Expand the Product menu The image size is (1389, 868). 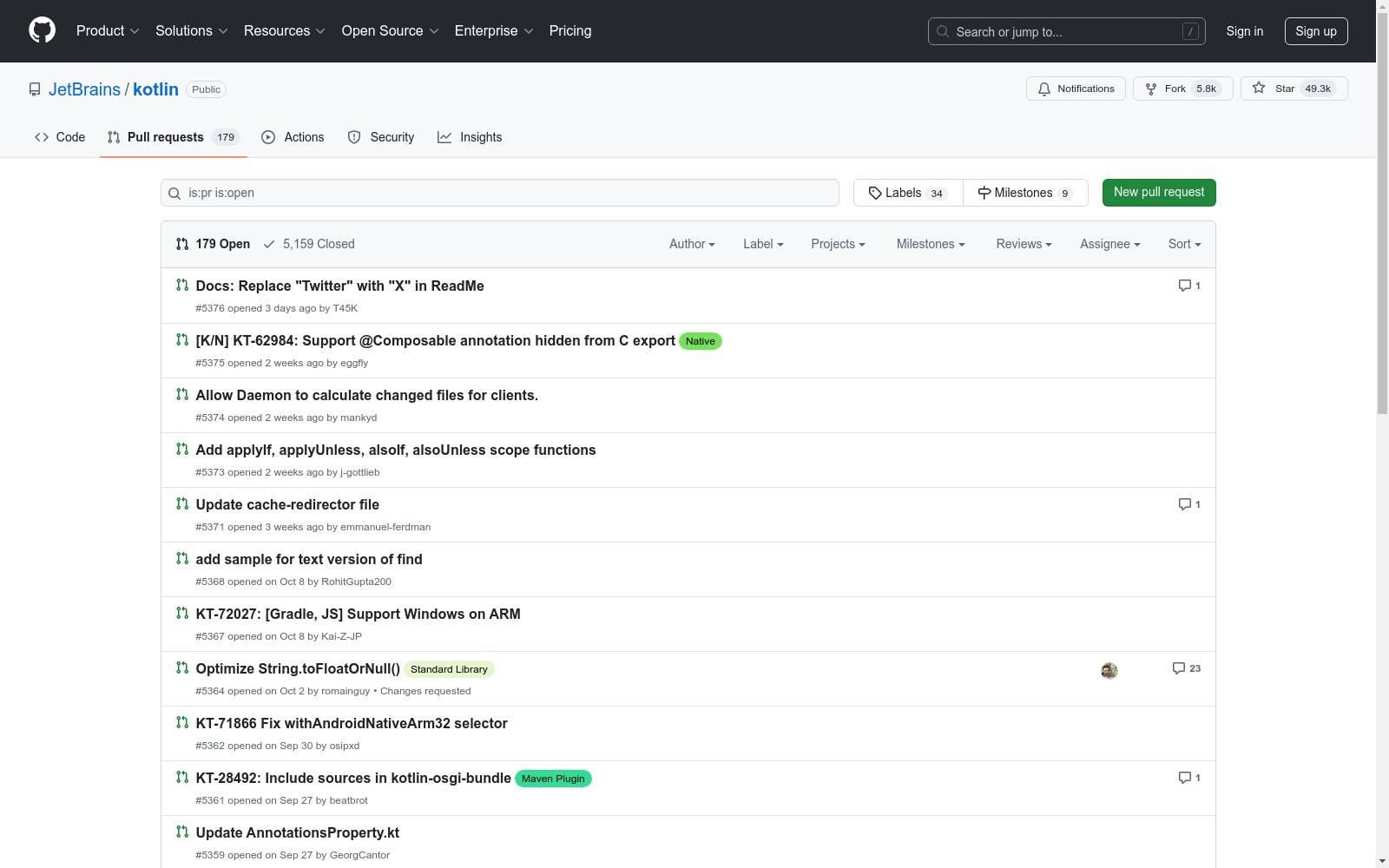tap(108, 31)
